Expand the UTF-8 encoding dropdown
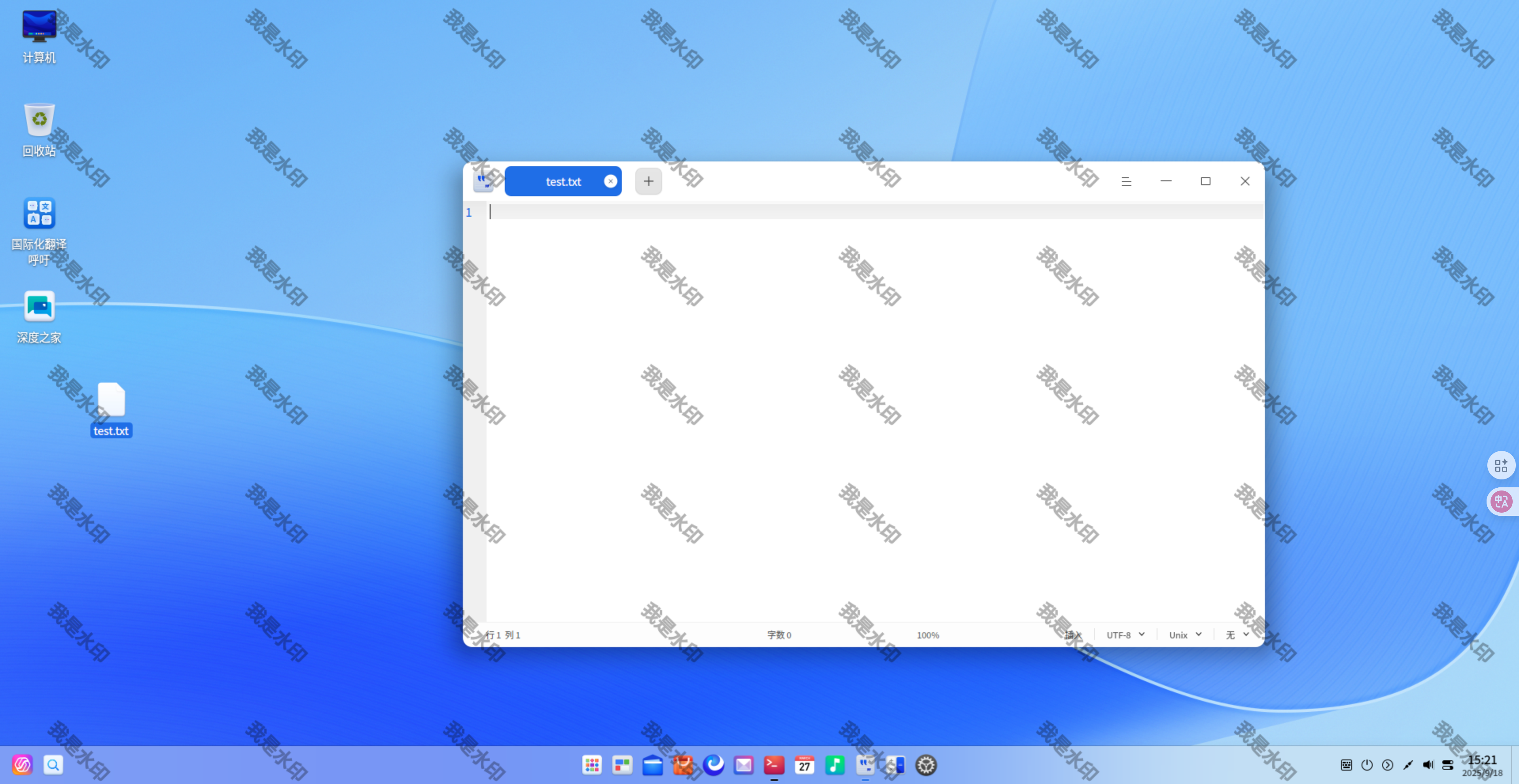This screenshot has width=1519, height=784. point(1125,635)
